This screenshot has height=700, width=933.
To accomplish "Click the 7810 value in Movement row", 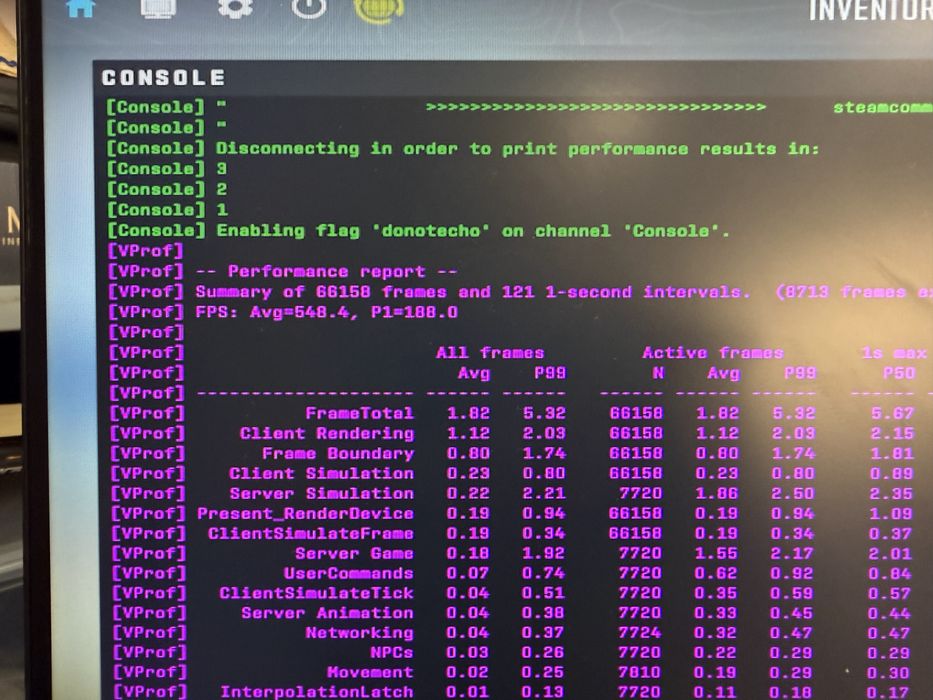I will point(640,673).
